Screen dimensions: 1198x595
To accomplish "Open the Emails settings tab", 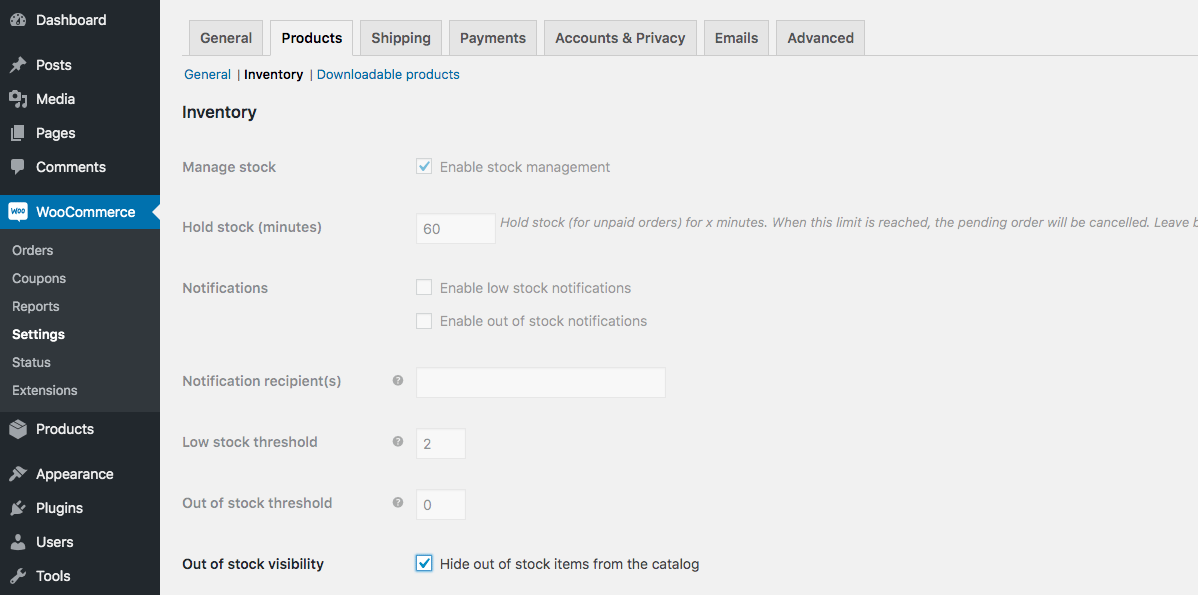I will coord(737,38).
